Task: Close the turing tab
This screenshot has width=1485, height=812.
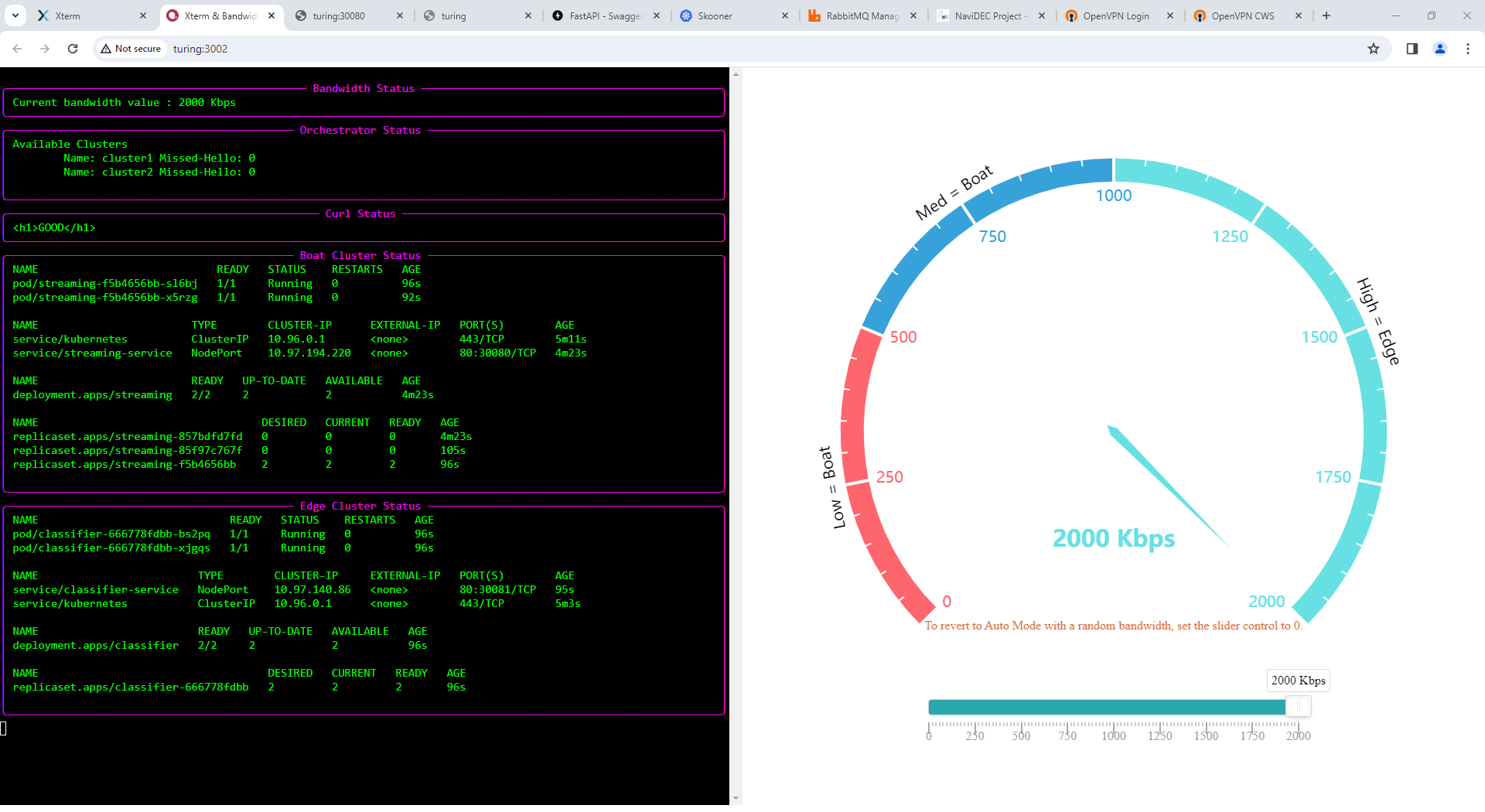Action: [x=528, y=15]
